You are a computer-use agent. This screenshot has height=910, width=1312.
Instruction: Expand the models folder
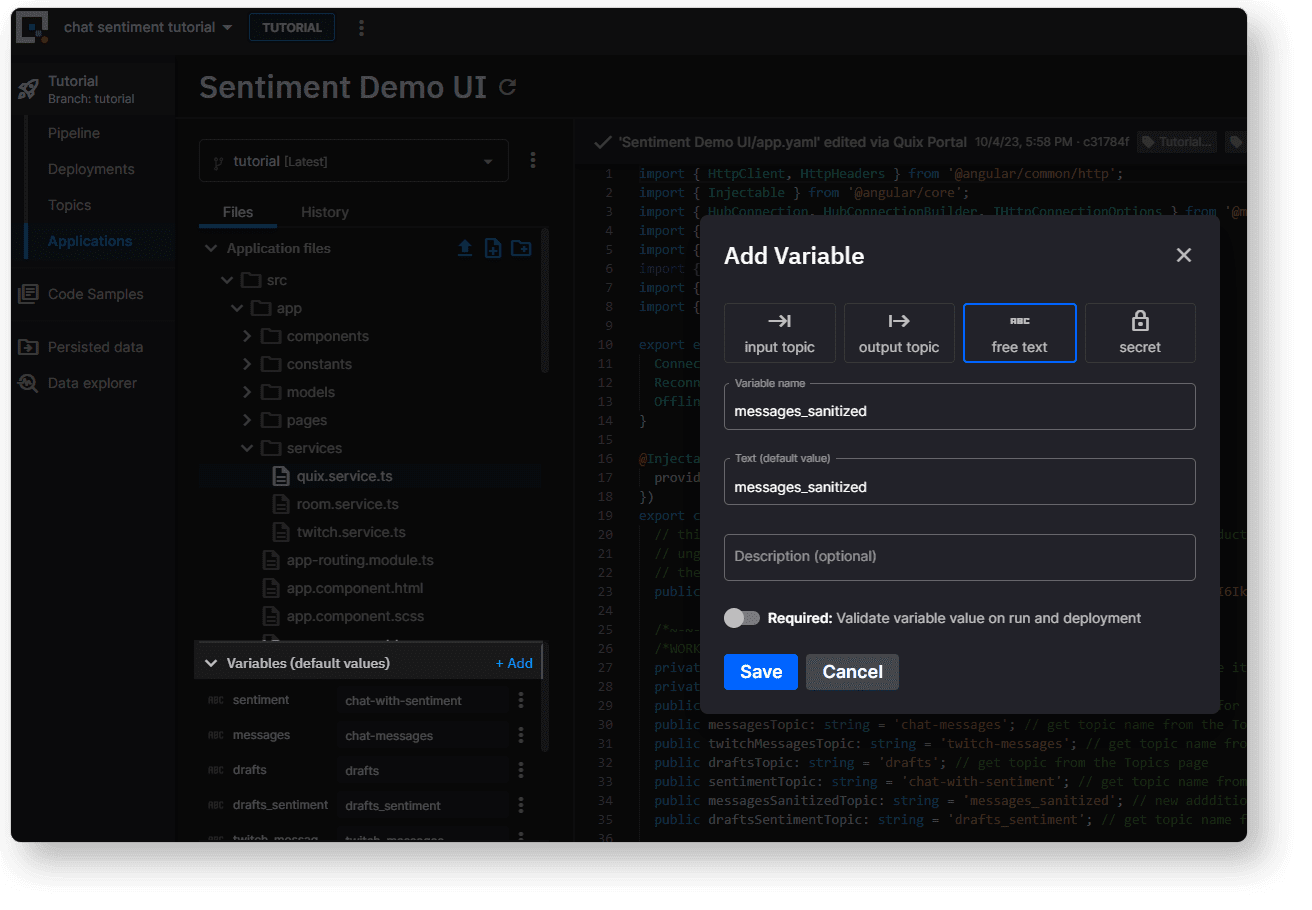click(x=247, y=392)
